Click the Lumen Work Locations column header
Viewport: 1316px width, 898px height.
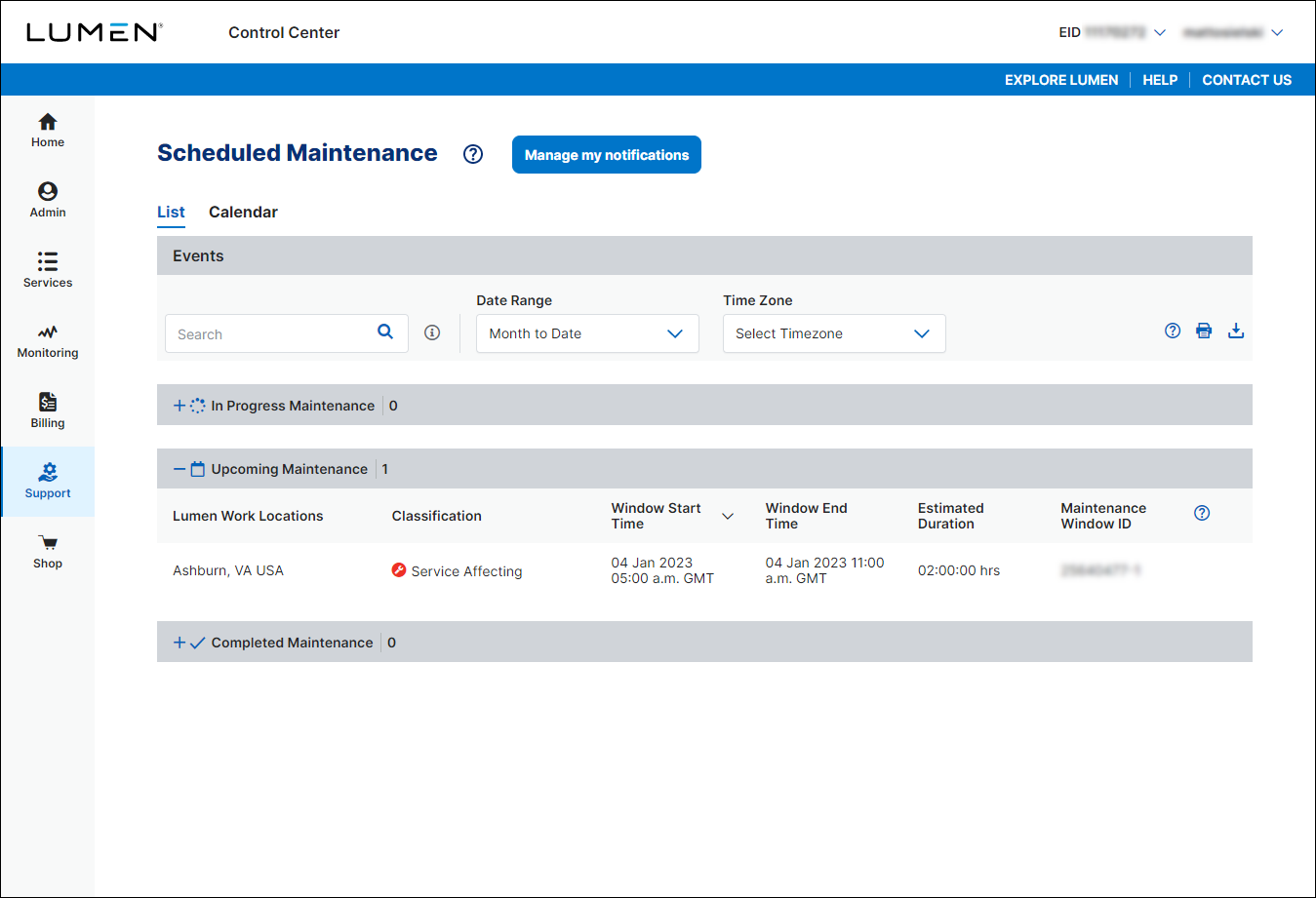click(x=248, y=516)
